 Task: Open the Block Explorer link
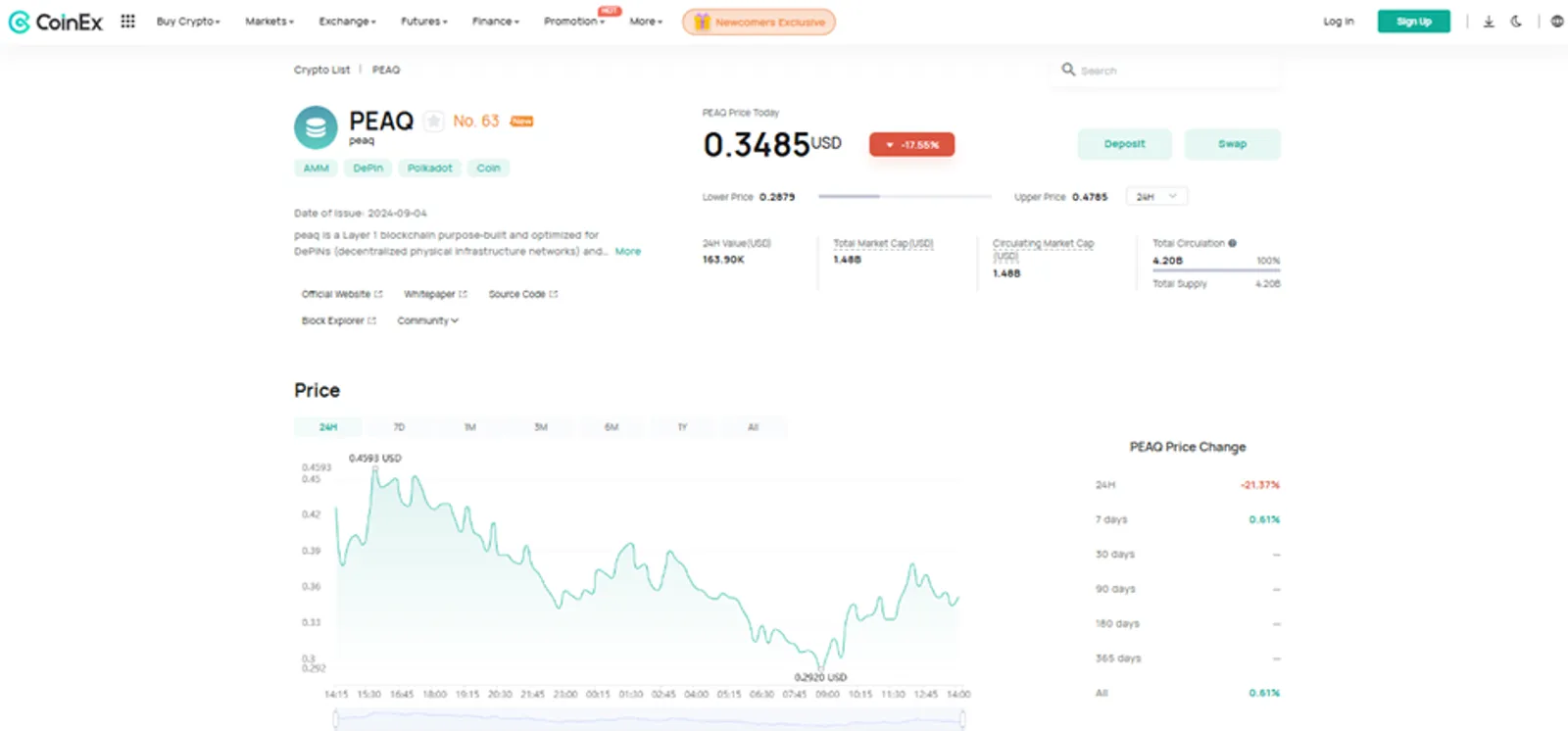point(338,320)
